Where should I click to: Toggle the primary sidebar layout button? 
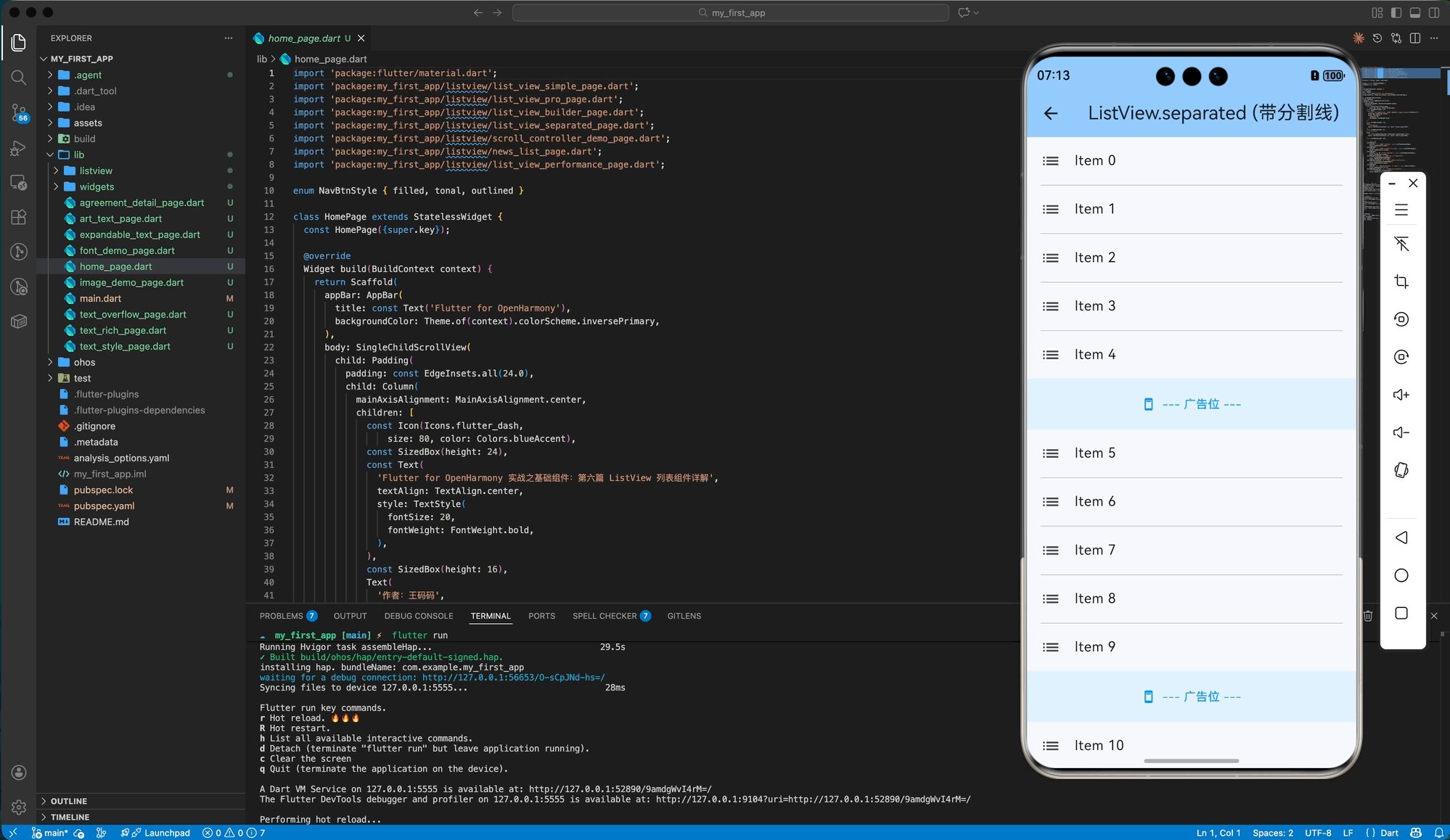tap(1396, 12)
